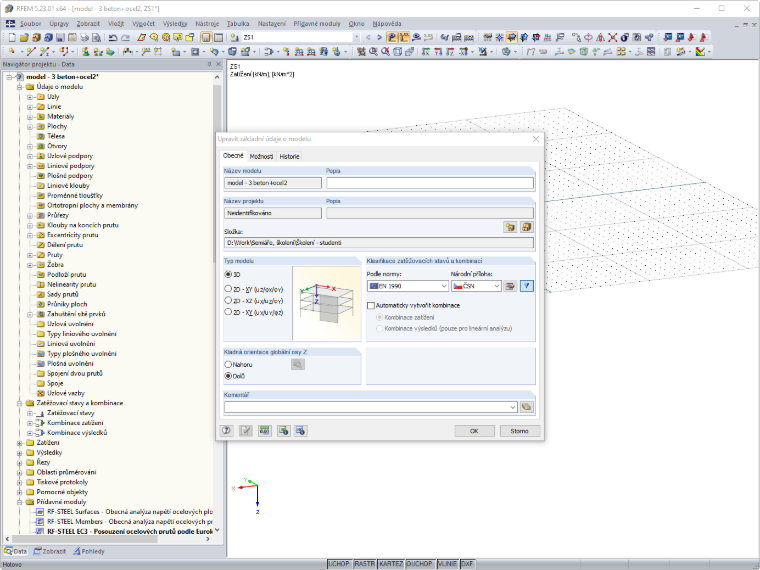This screenshot has width=760, height=570.
Task: Set Z-axis orientation to Nahoru
Action: 228,364
